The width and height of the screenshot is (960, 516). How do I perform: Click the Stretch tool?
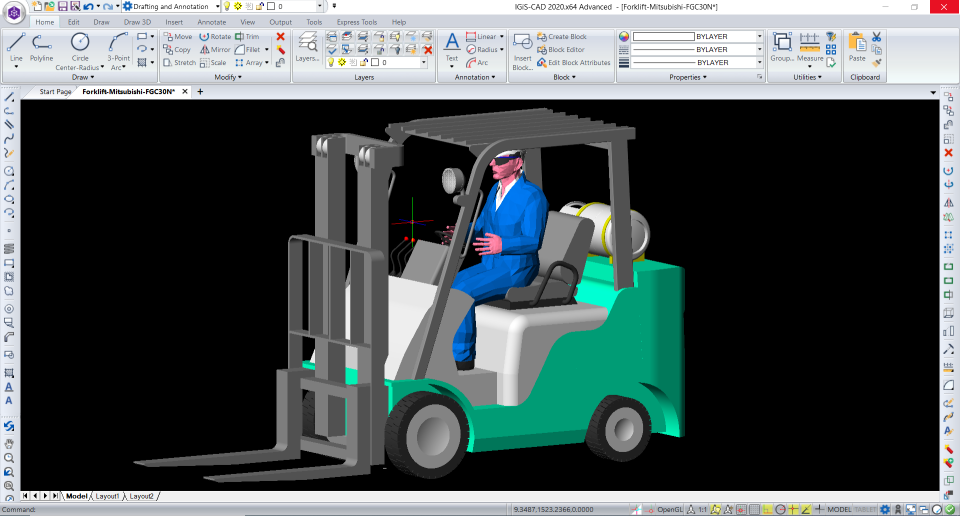coord(179,62)
